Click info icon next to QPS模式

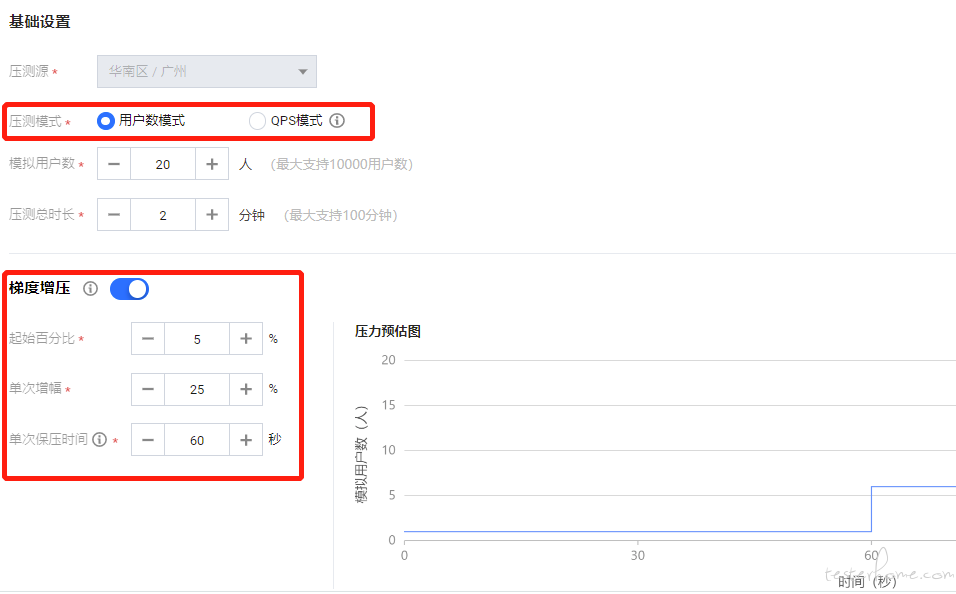pyautogui.click(x=337, y=121)
